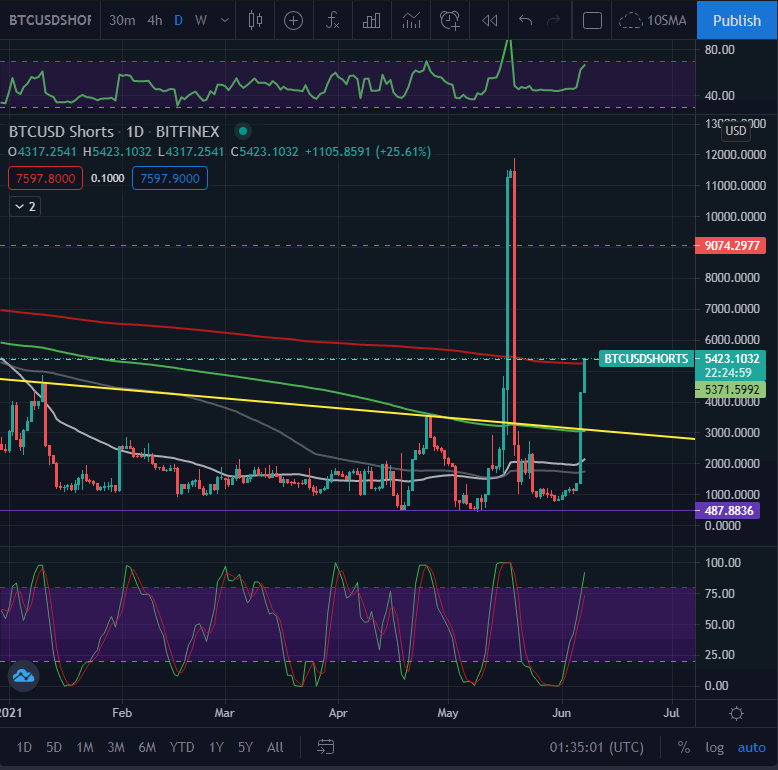The image size is (778, 770).
Task: Open indicator templates icon
Action: coord(411,20)
